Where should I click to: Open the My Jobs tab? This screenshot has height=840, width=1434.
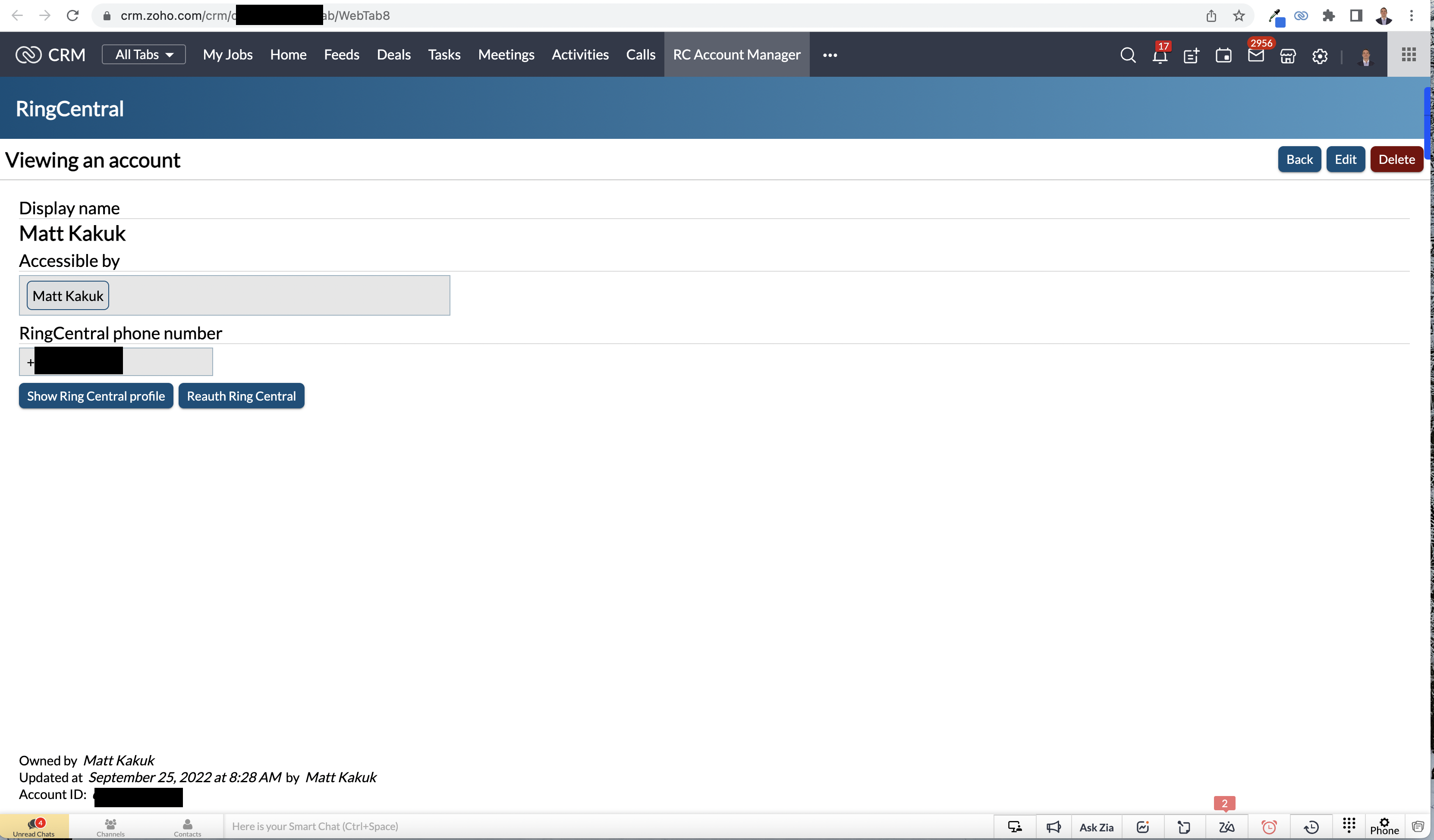point(228,55)
